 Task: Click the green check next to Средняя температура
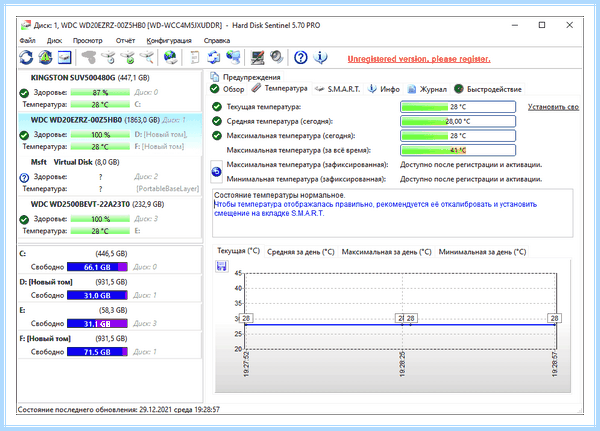(217, 121)
